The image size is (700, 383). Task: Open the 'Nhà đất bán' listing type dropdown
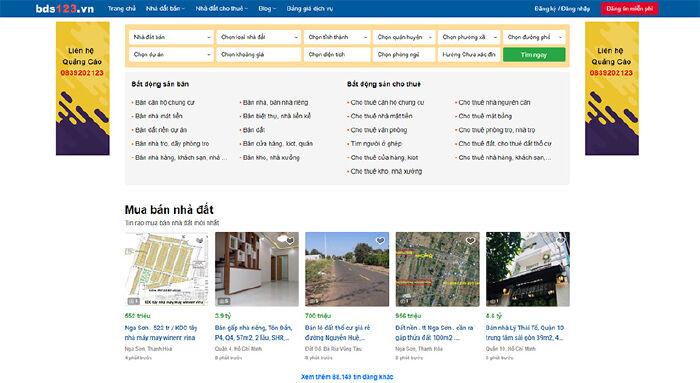171,37
